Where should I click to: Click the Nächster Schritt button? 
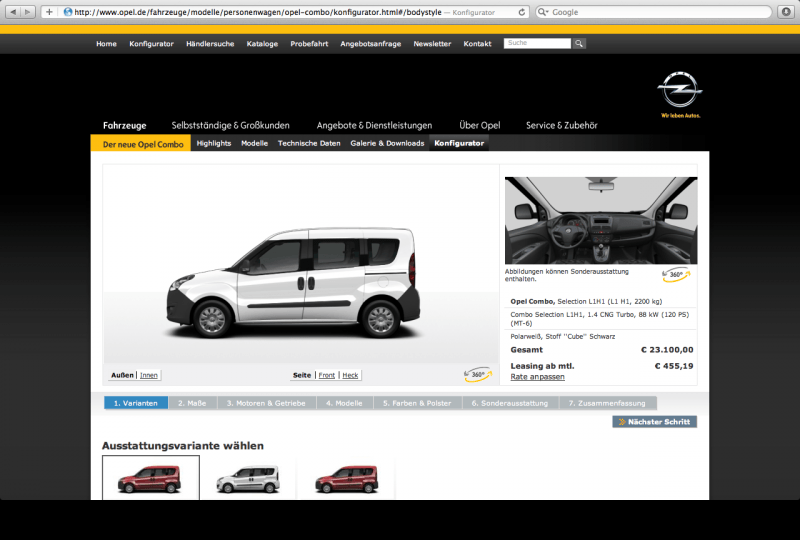[x=655, y=422]
